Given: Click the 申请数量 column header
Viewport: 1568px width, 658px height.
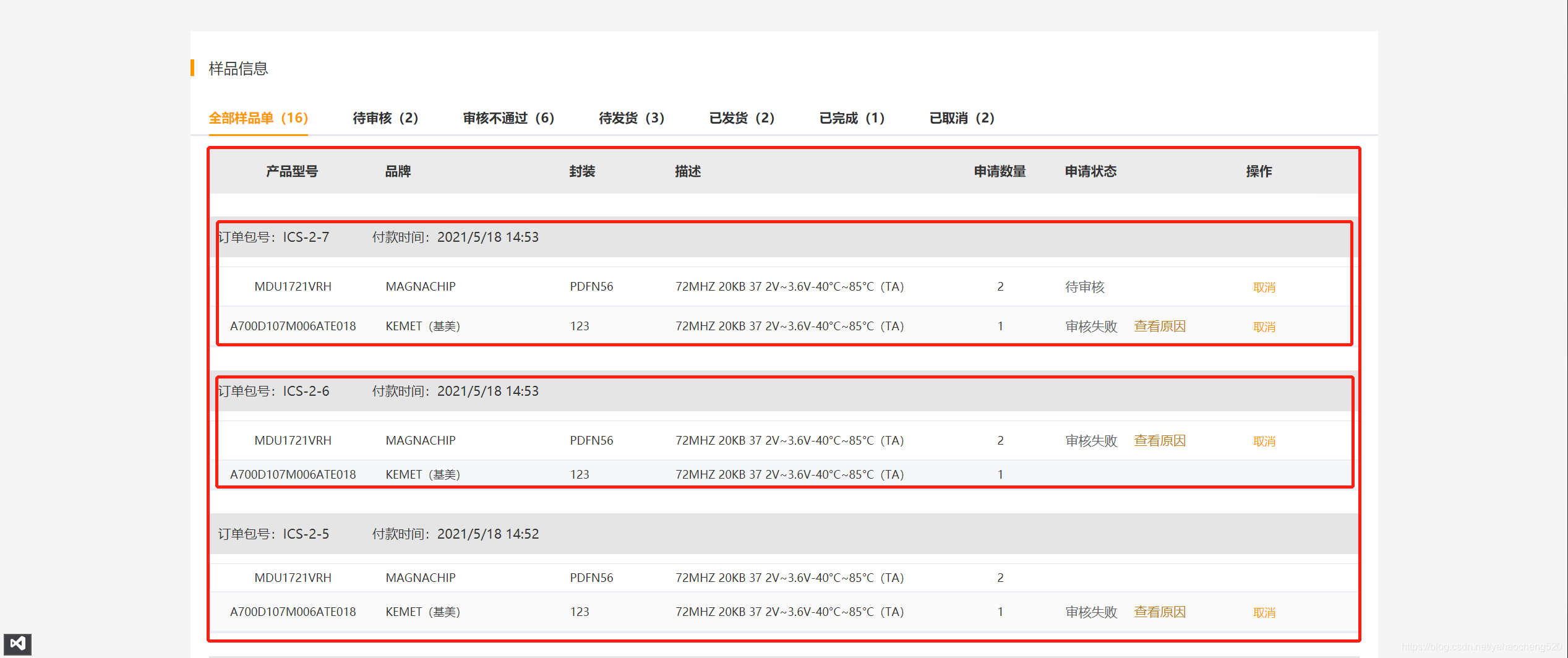Looking at the screenshot, I should coord(1000,171).
